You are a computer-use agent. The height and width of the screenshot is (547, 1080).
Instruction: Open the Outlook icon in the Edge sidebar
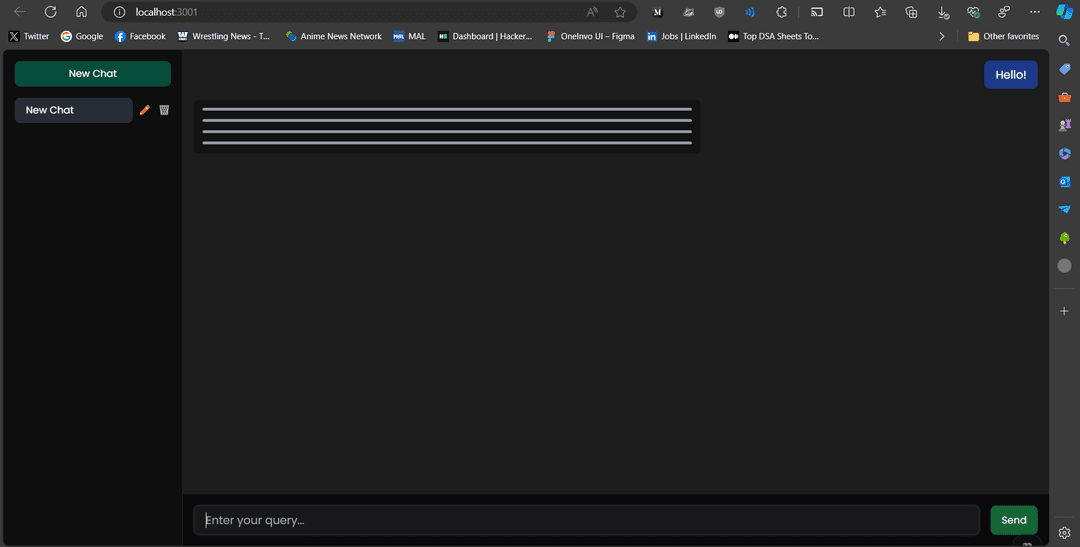(x=1064, y=182)
